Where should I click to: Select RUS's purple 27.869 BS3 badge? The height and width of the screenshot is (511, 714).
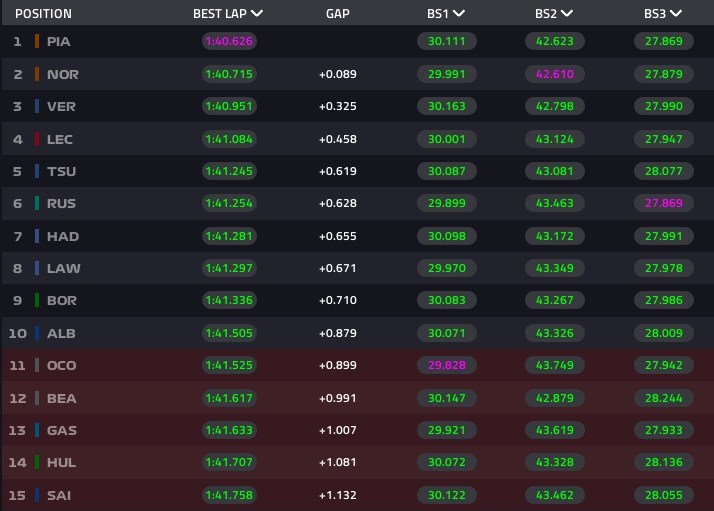[x=663, y=203]
